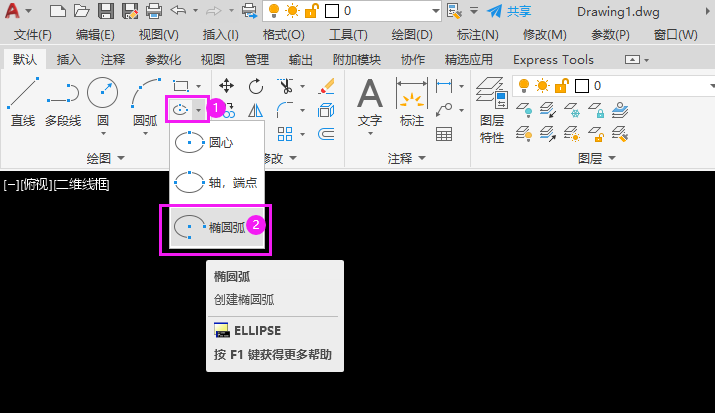Toggle the bulb in quick access layer box
This screenshot has height=413, width=715.
pos(274,10)
